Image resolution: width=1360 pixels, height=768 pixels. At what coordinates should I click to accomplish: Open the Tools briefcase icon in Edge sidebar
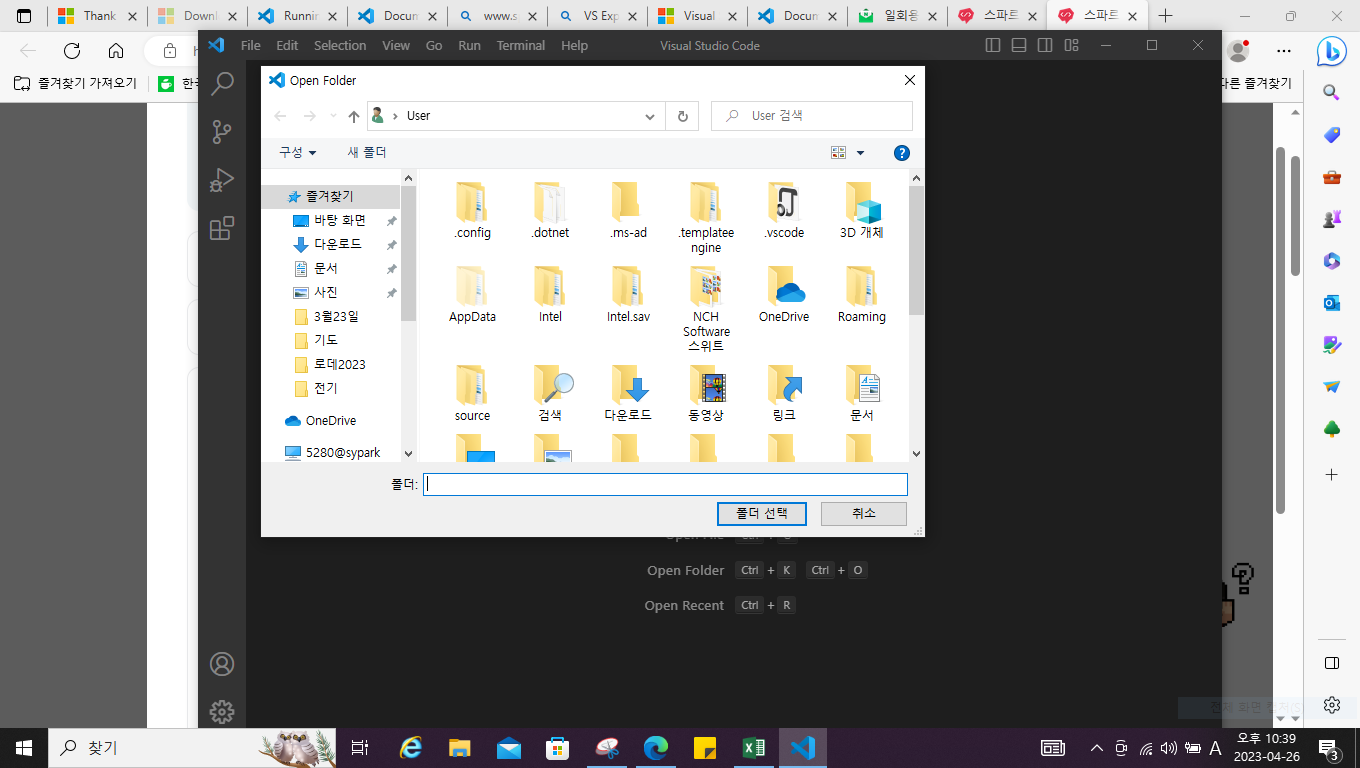click(x=1331, y=177)
